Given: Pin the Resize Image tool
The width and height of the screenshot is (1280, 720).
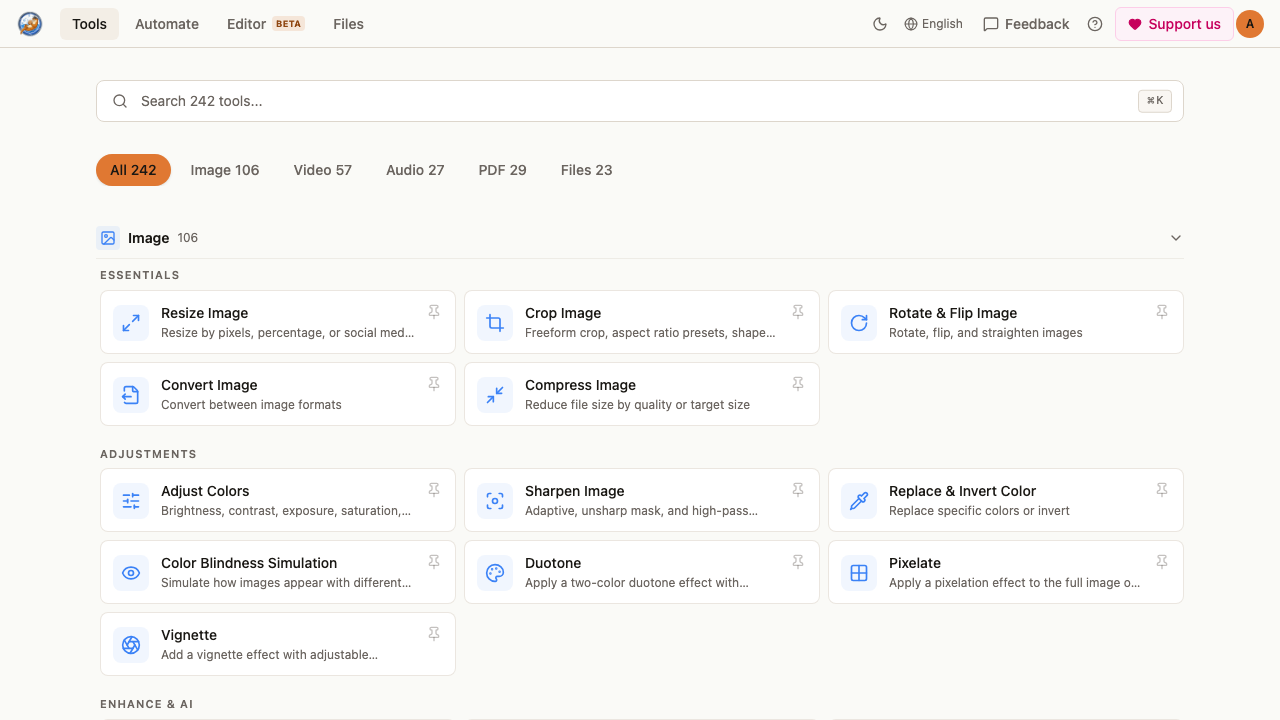Looking at the screenshot, I should tap(434, 312).
